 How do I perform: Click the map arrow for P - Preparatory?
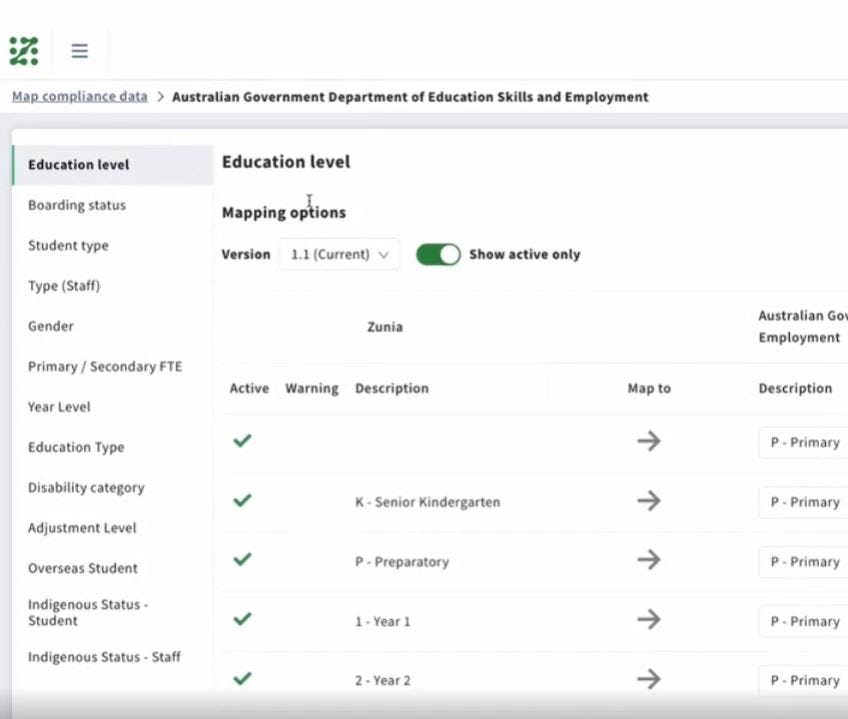[648, 561]
